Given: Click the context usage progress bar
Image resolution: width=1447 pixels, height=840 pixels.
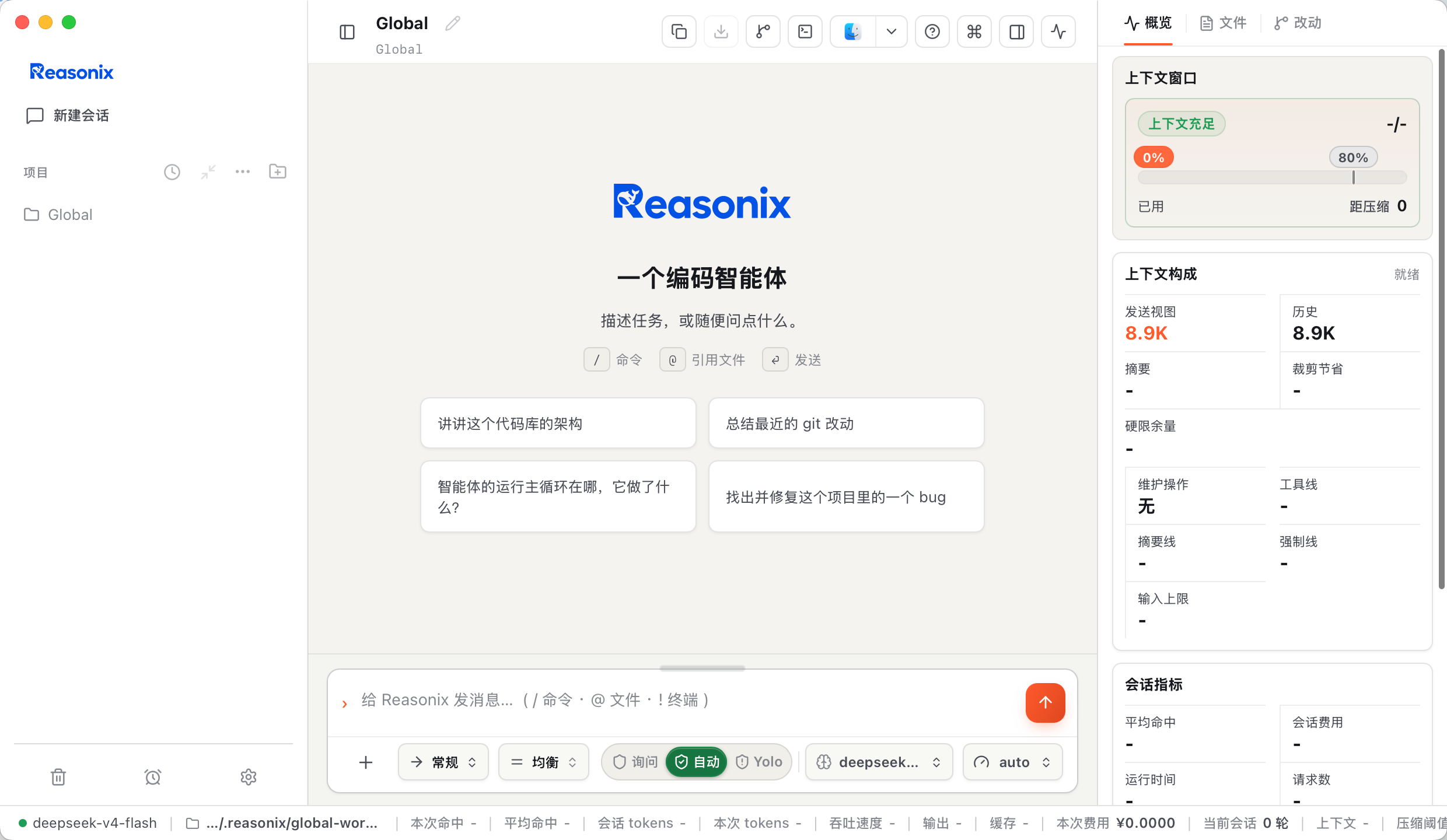Looking at the screenshot, I should click(1272, 177).
